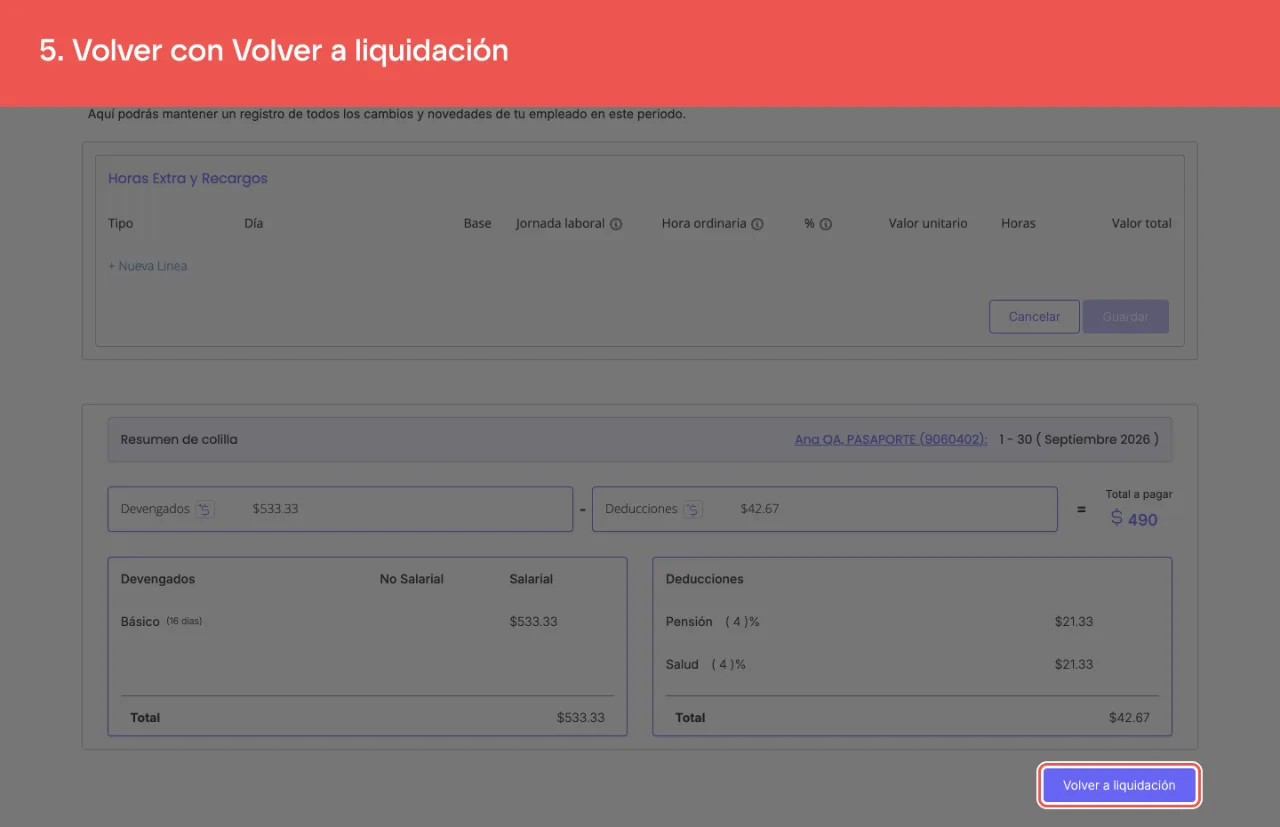Image resolution: width=1280 pixels, height=827 pixels.
Task: Click the Devengados $533.33 summary box
Action: point(340,509)
